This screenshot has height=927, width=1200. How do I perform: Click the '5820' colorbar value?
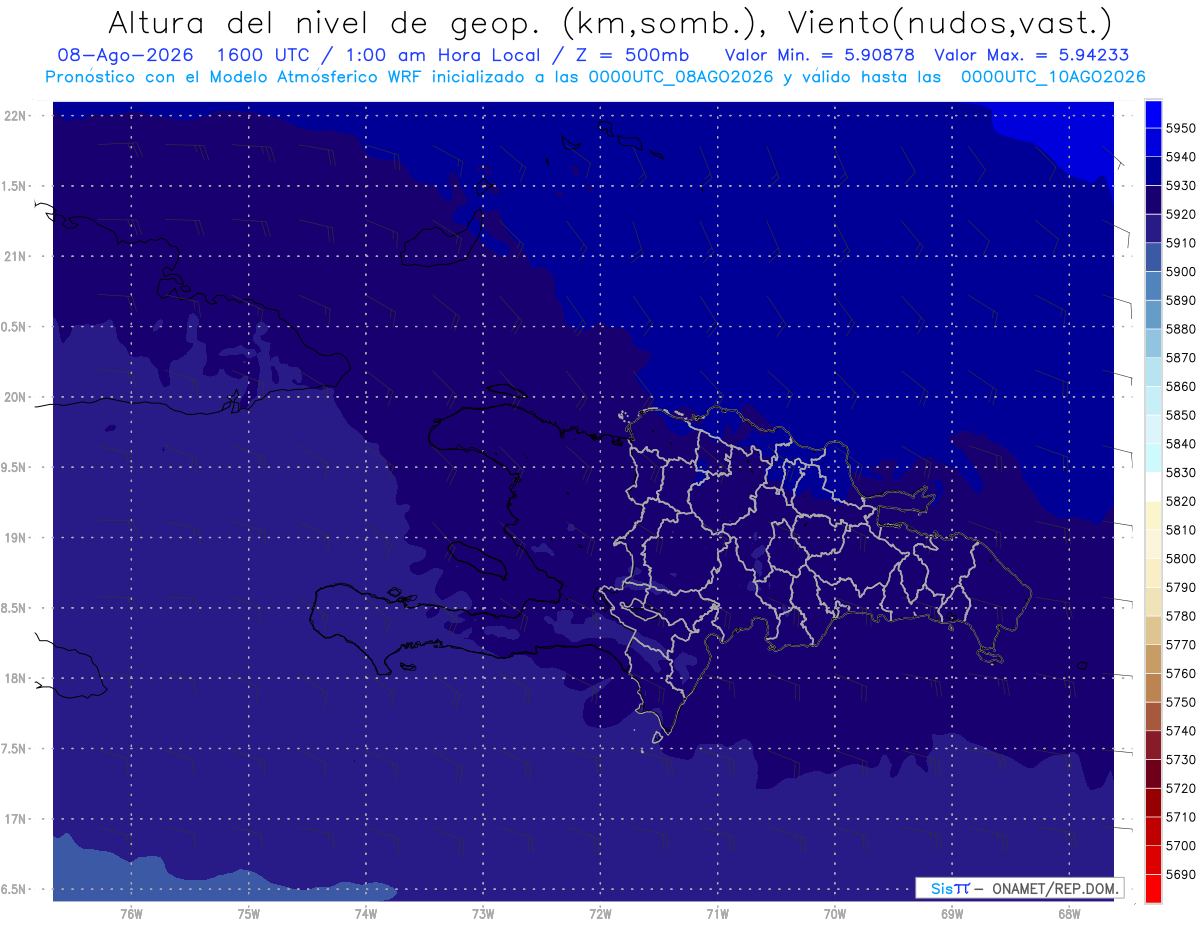[1181, 501]
